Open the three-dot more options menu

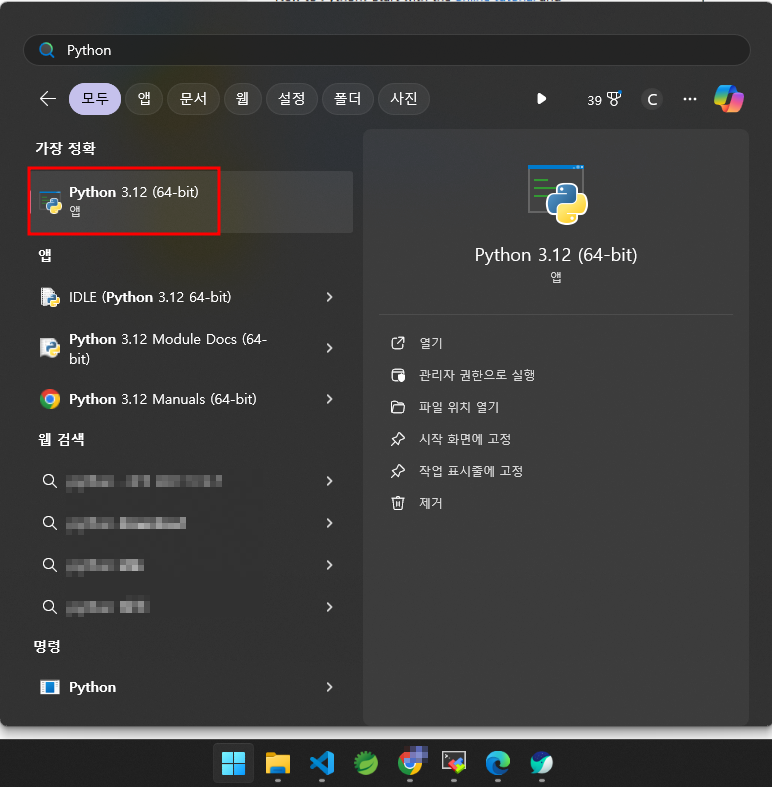[x=690, y=99]
